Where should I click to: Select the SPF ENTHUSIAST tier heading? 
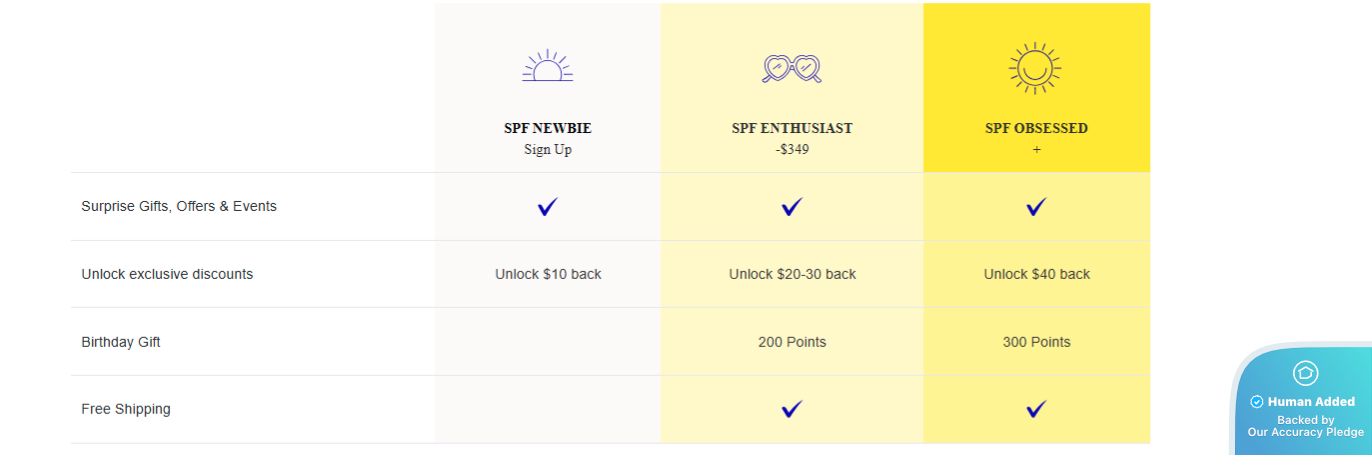click(792, 129)
